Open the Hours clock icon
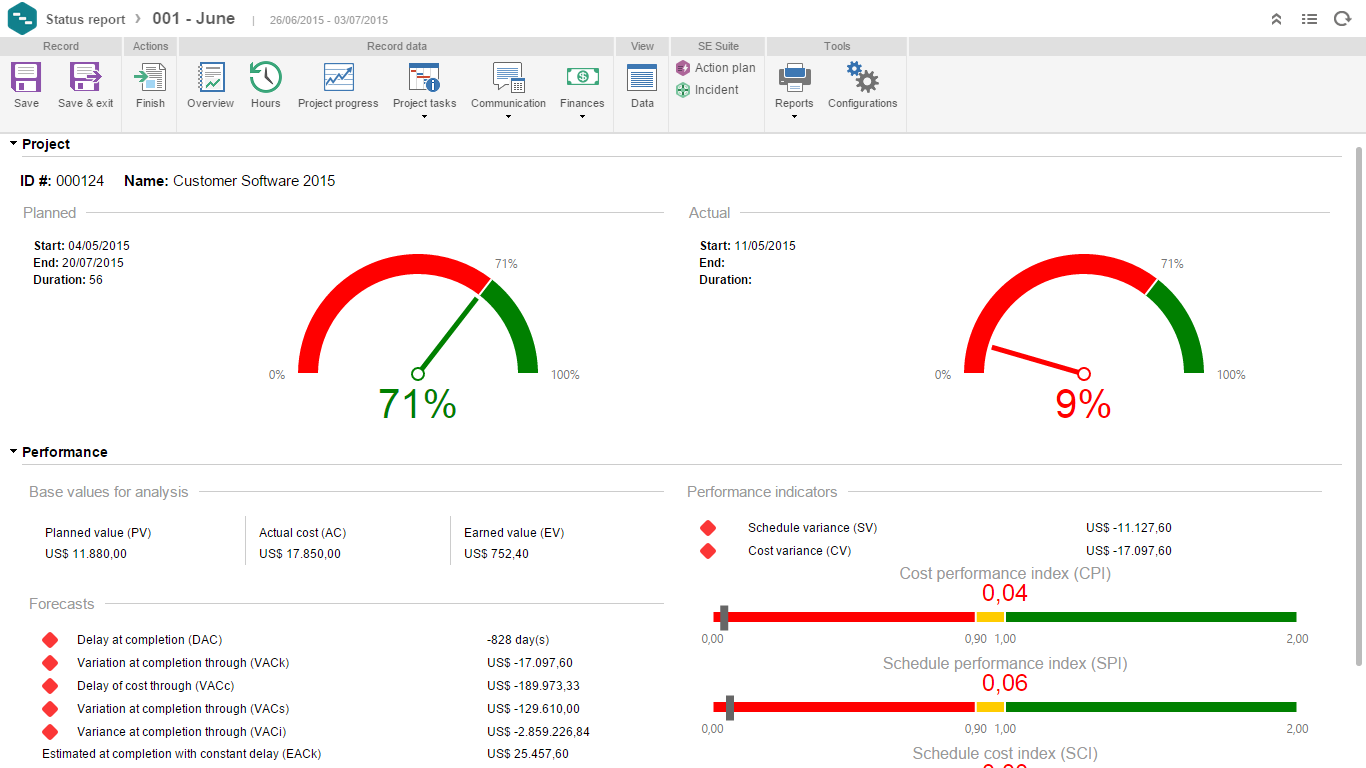Screen dimensions: 1366x768 pos(265,78)
